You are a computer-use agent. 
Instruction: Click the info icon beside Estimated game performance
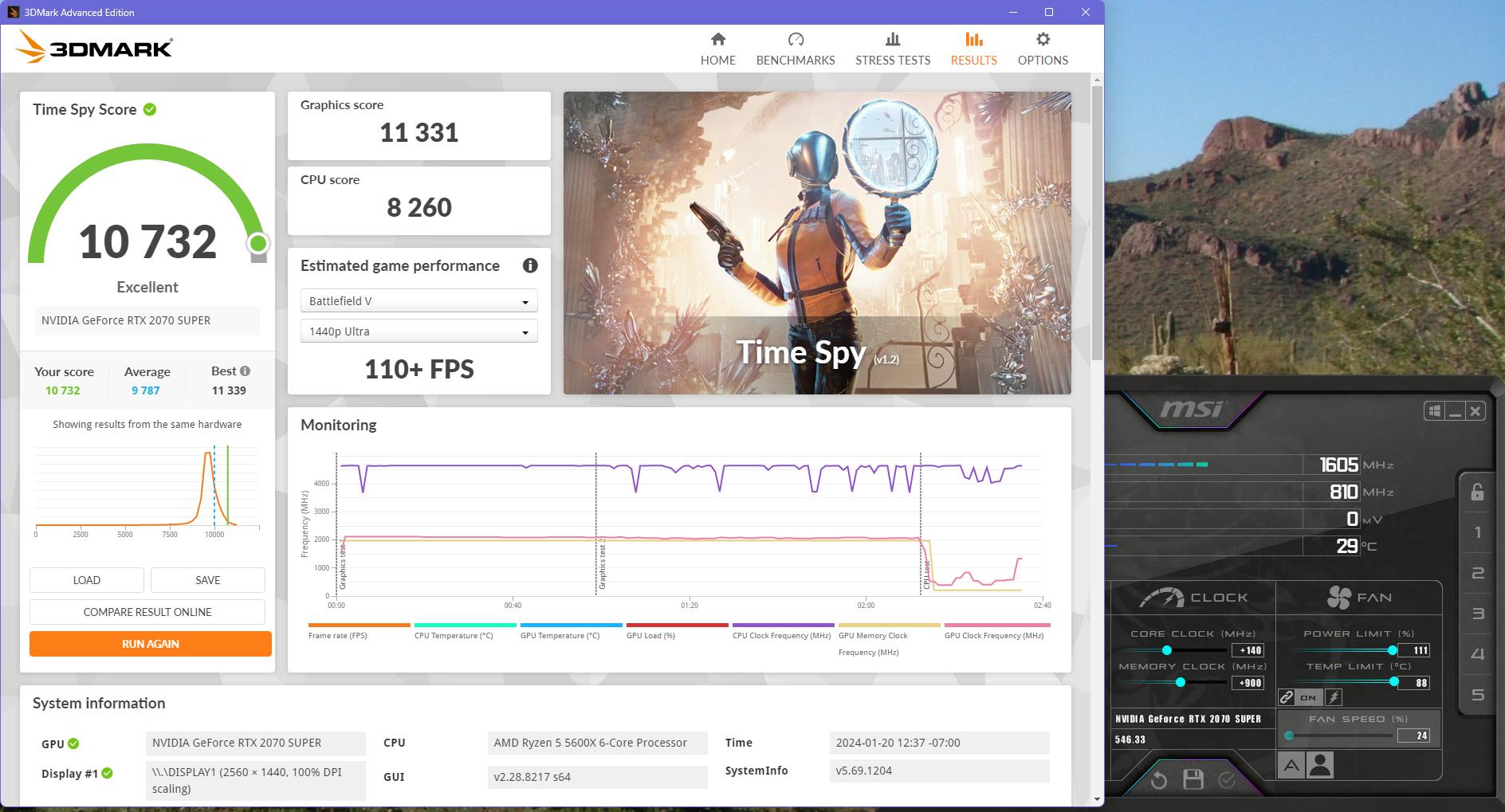tap(530, 265)
